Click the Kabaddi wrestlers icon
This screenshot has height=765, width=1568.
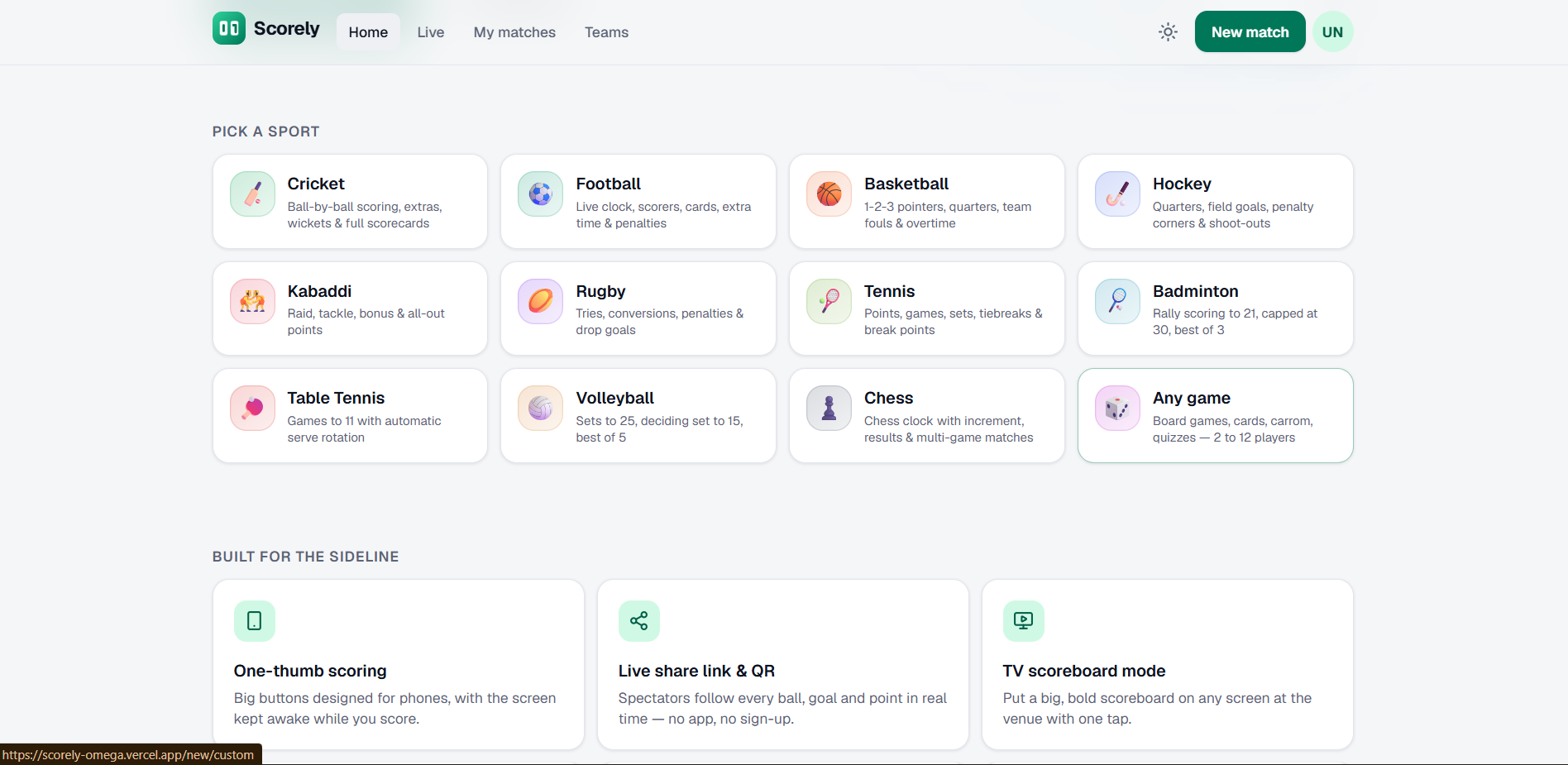click(x=252, y=301)
